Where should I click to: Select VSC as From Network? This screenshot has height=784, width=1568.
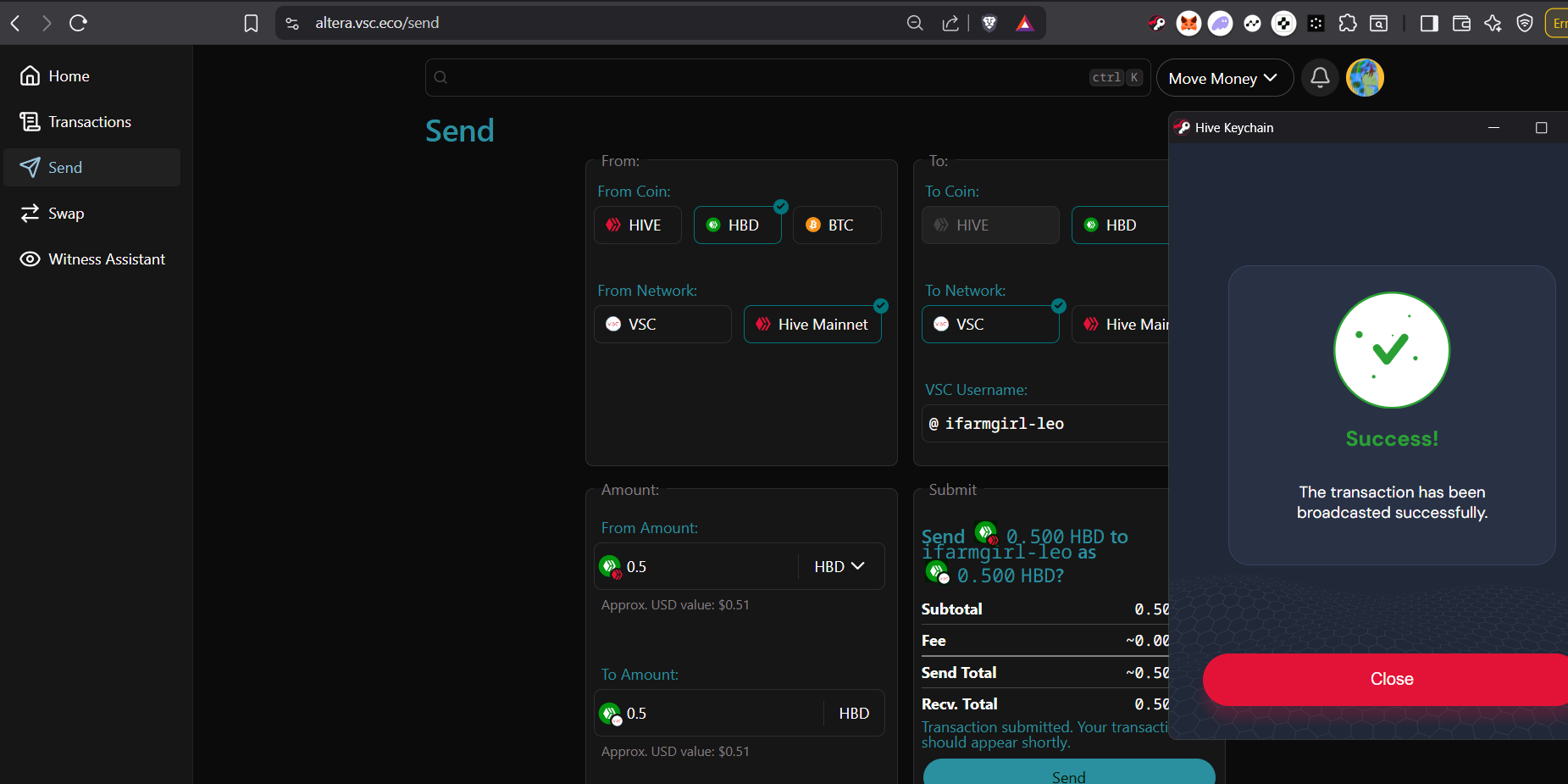pyautogui.click(x=662, y=325)
